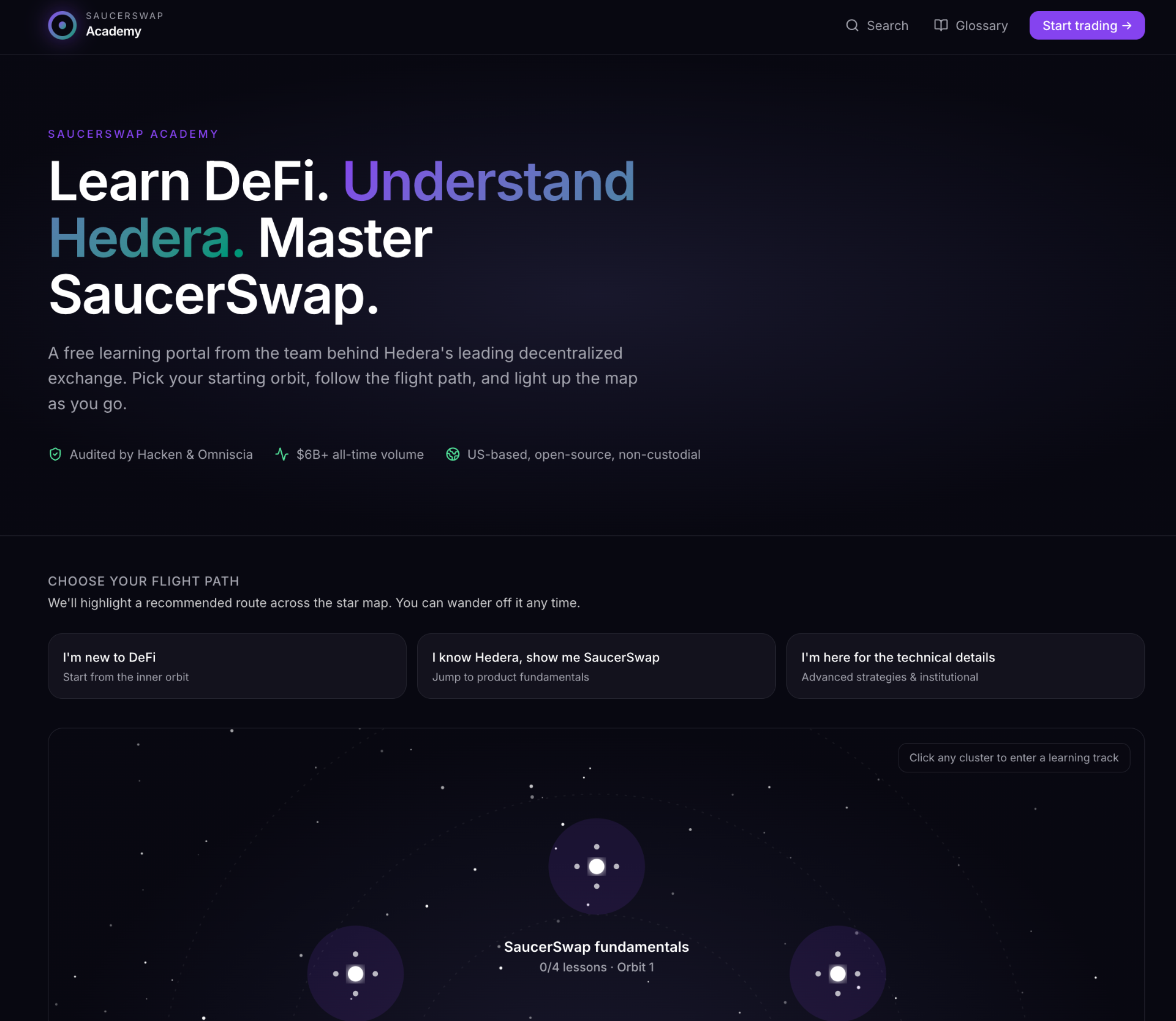Image resolution: width=1176 pixels, height=1021 pixels.
Task: Click the "CHOOSE YOUR FLIGHT PATH" heading
Action: click(x=143, y=581)
